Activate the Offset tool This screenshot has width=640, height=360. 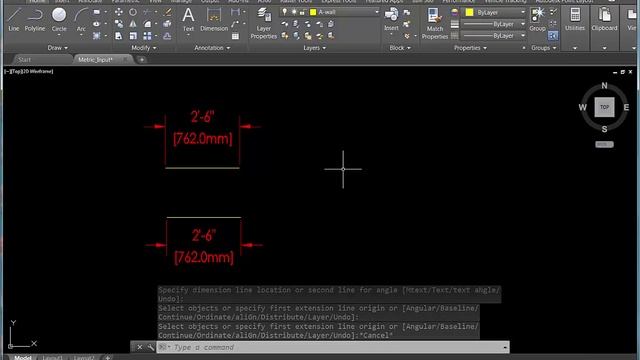coord(167,36)
